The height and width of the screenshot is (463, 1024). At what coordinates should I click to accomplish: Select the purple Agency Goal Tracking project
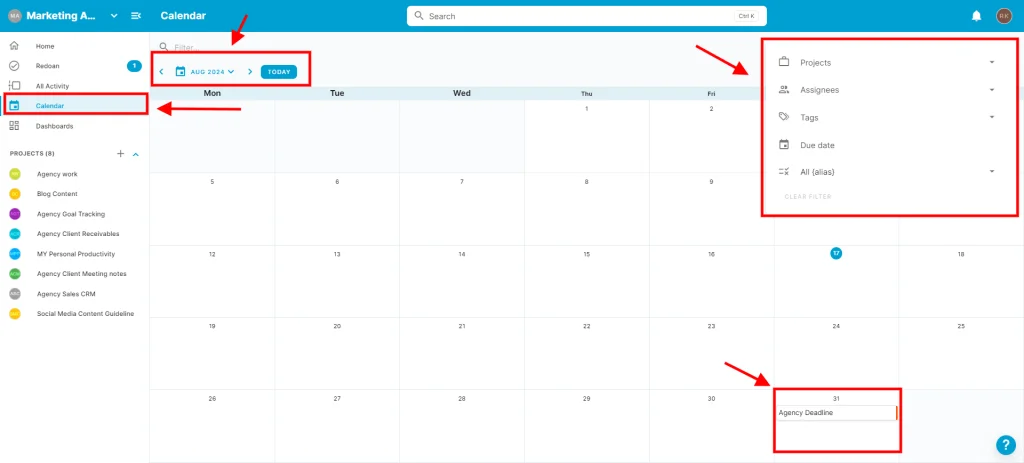(70, 214)
